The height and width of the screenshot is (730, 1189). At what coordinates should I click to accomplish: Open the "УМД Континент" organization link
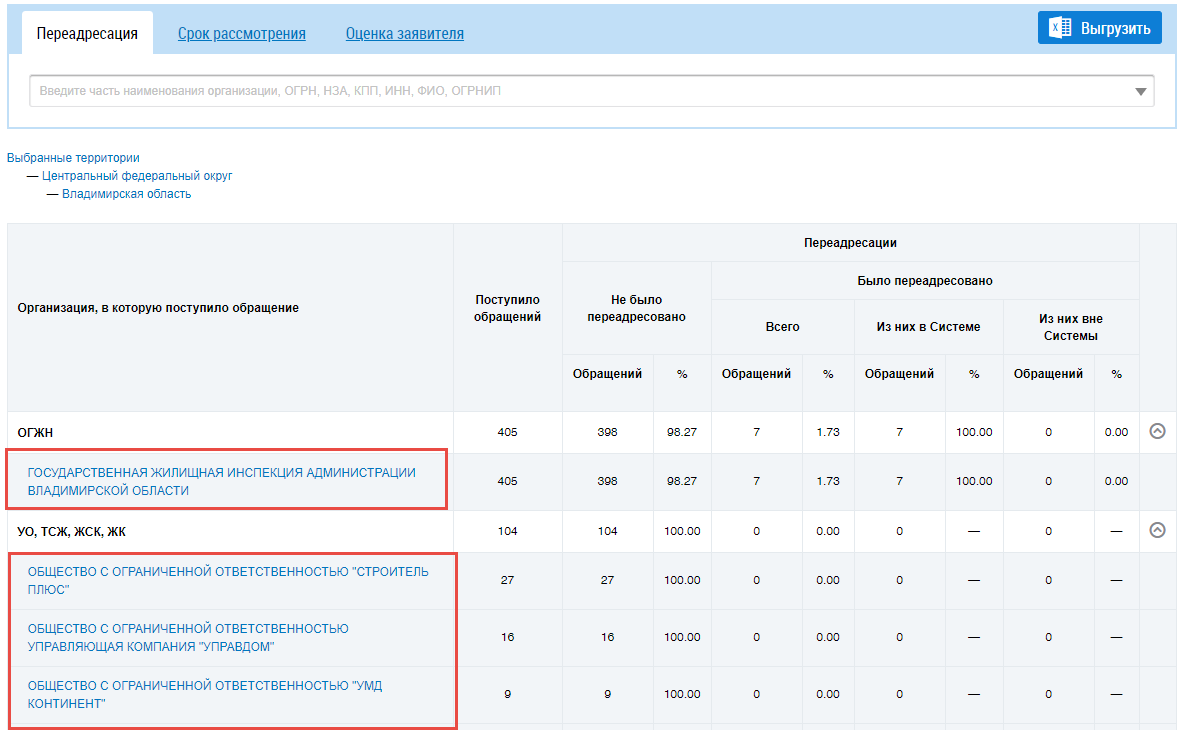pyautogui.click(x=204, y=694)
